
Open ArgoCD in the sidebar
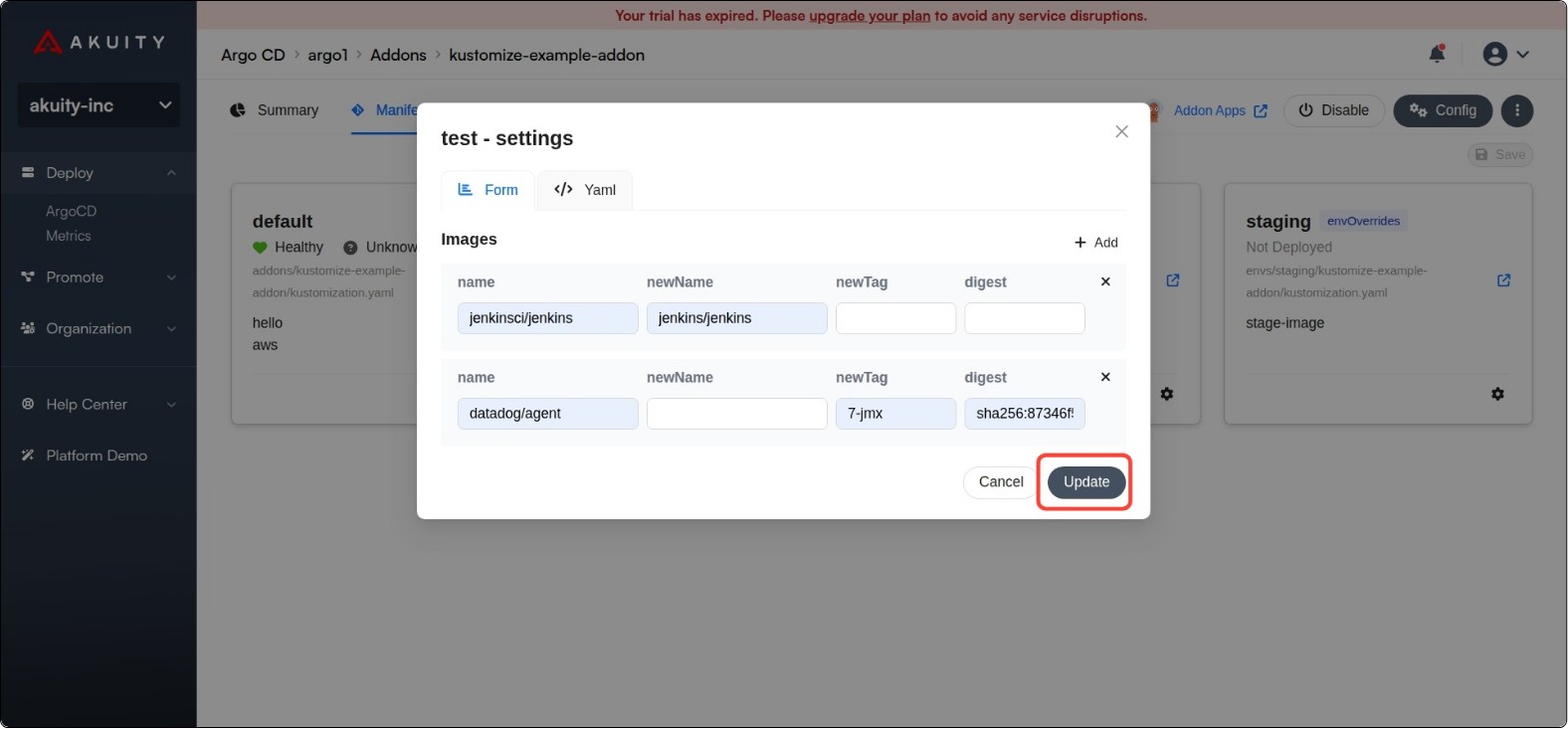coord(72,212)
